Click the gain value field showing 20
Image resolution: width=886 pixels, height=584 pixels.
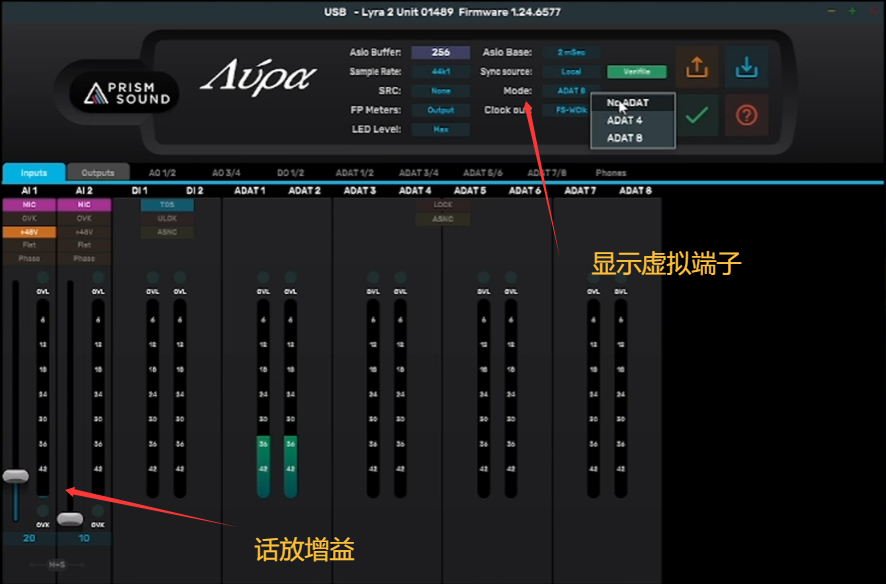point(29,537)
